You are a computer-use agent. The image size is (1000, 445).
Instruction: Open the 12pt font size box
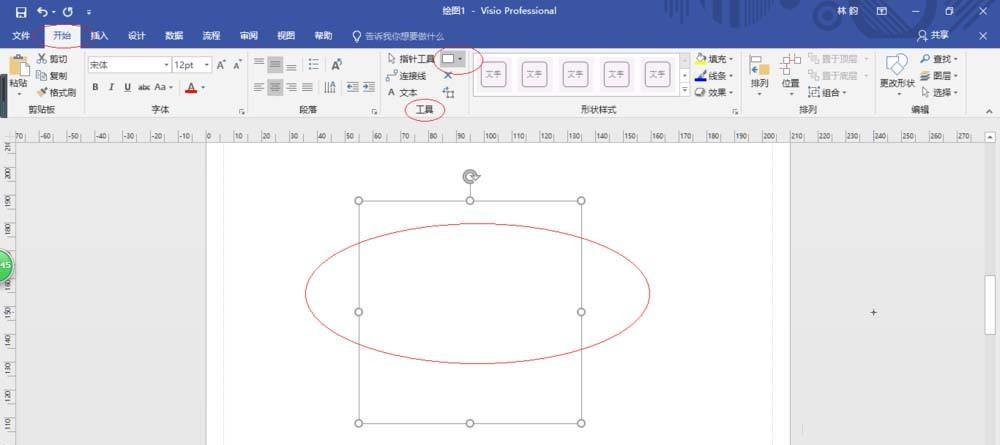pyautogui.click(x=192, y=65)
